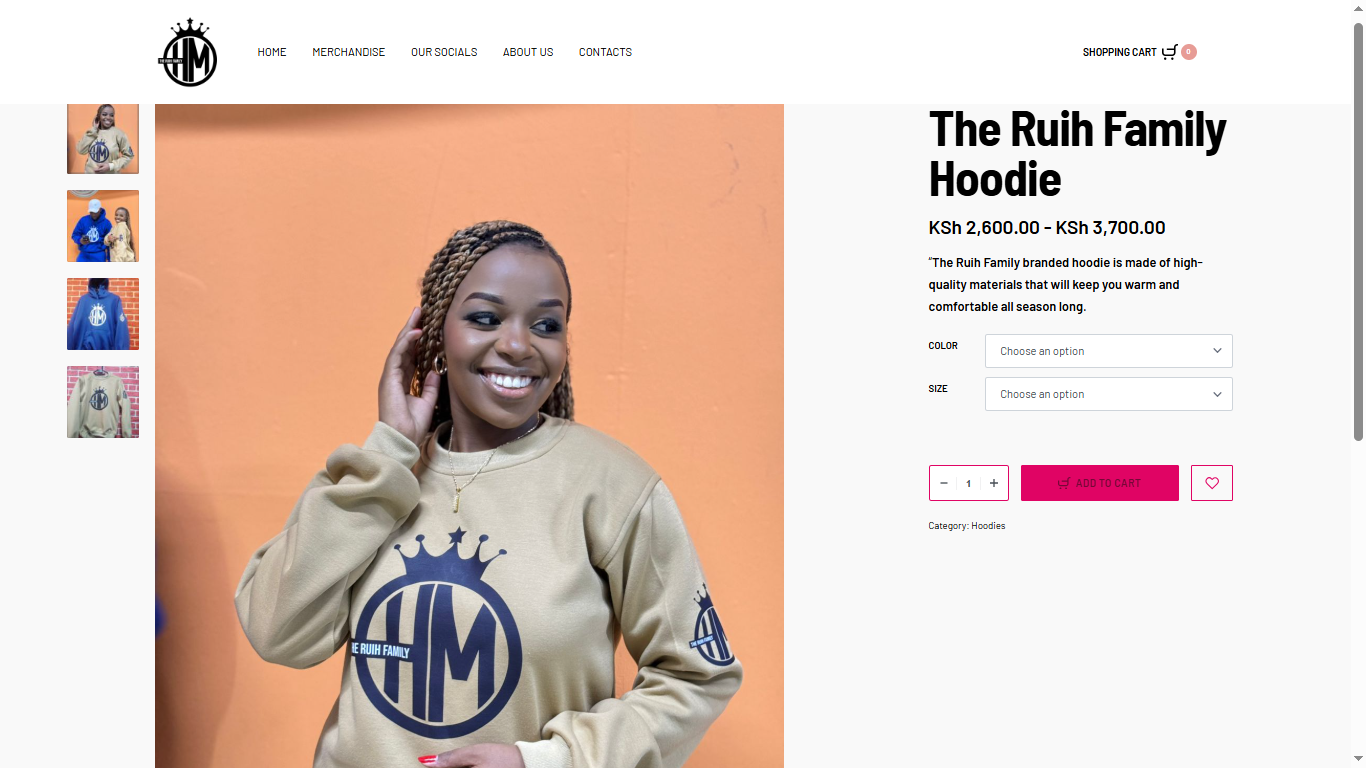Image resolution: width=1366 pixels, height=768 pixels.
Task: Increase quantity with plus button
Action: pyautogui.click(x=994, y=483)
